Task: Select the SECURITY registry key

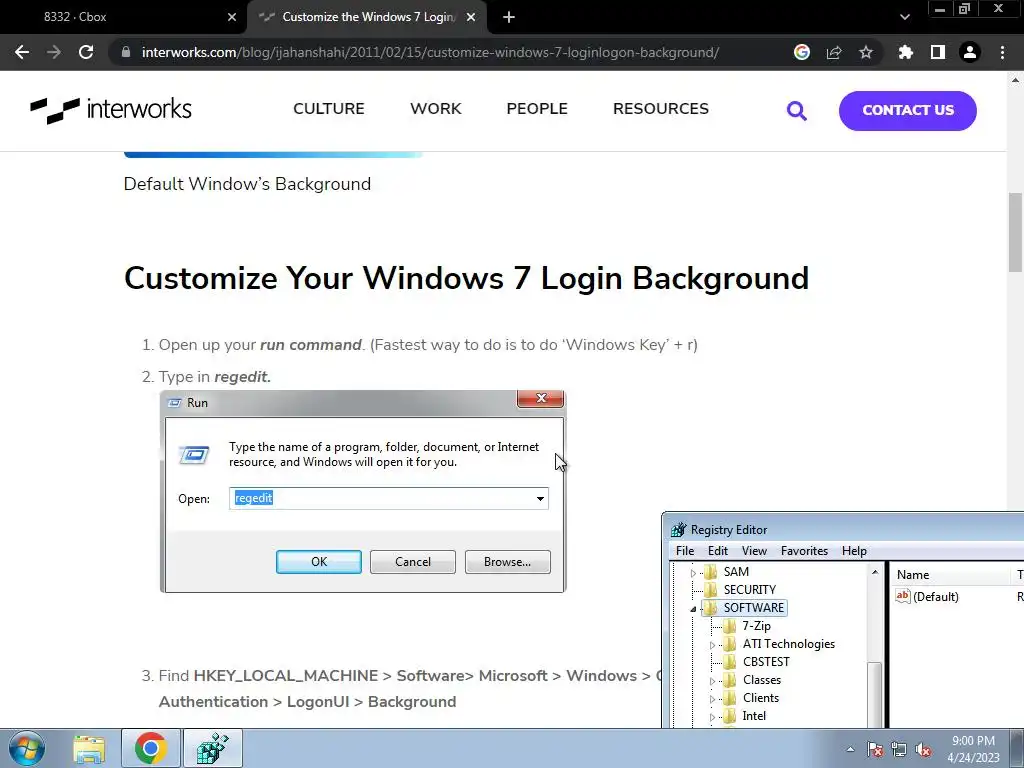Action: click(750, 590)
